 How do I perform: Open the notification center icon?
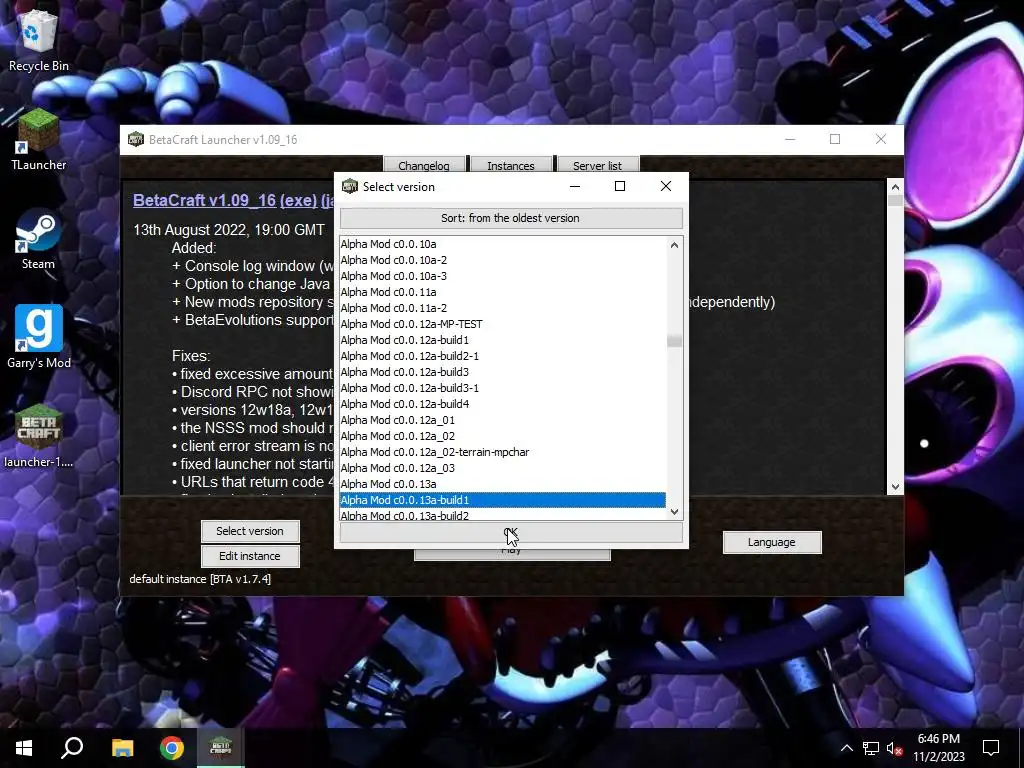coord(991,748)
